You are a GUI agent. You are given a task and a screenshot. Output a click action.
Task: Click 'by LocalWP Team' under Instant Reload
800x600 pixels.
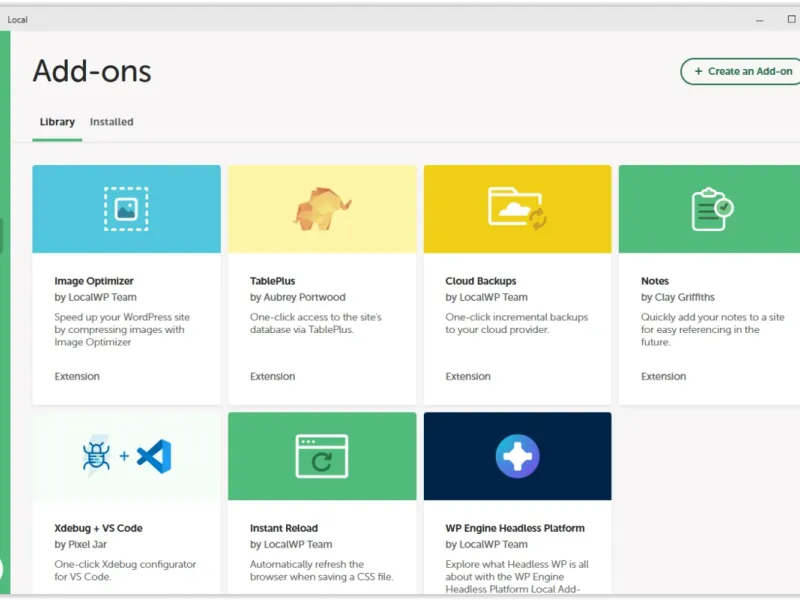point(291,544)
